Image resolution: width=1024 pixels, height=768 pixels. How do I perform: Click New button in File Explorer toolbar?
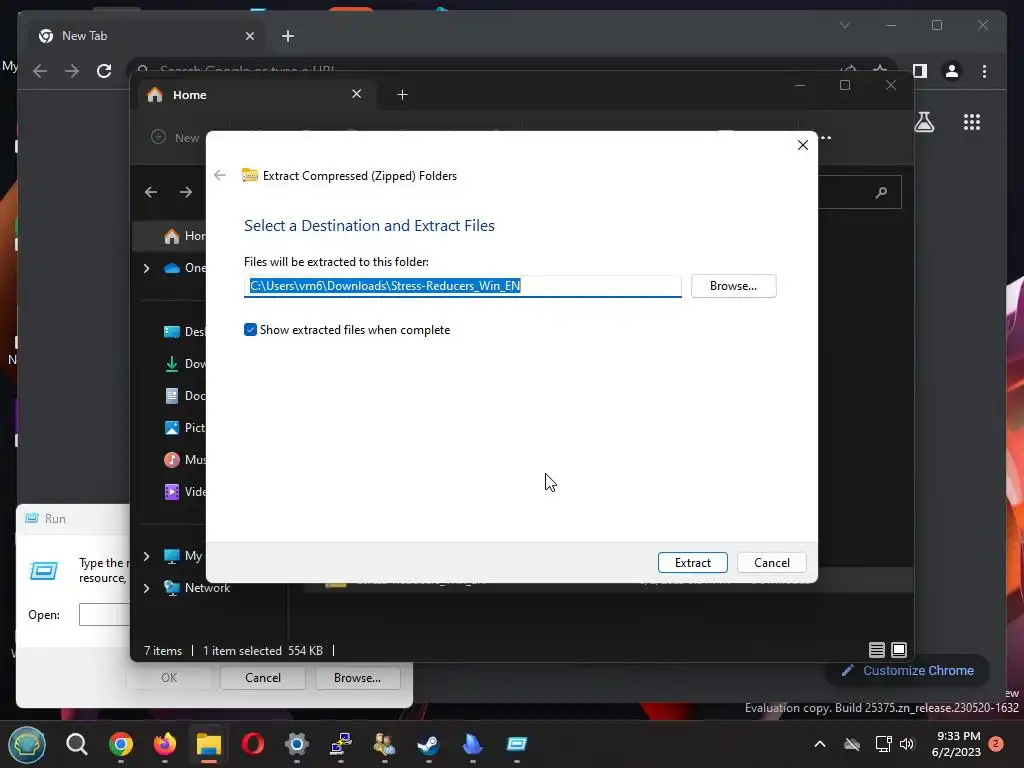[x=176, y=137]
